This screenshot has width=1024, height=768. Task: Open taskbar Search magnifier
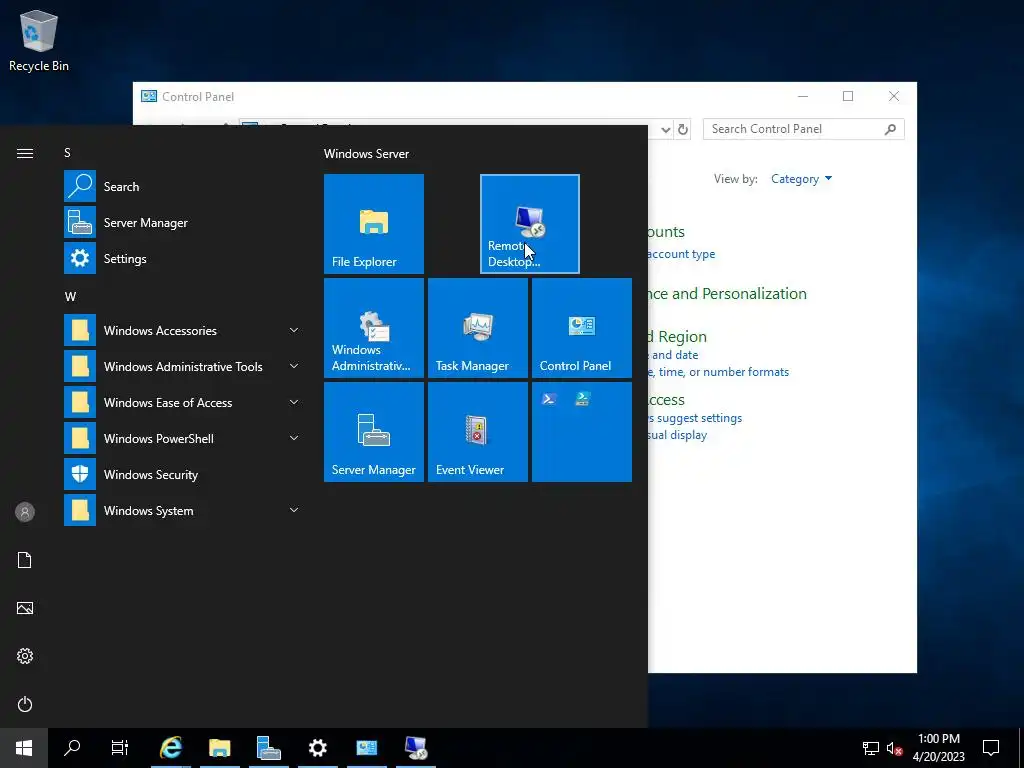click(72, 748)
